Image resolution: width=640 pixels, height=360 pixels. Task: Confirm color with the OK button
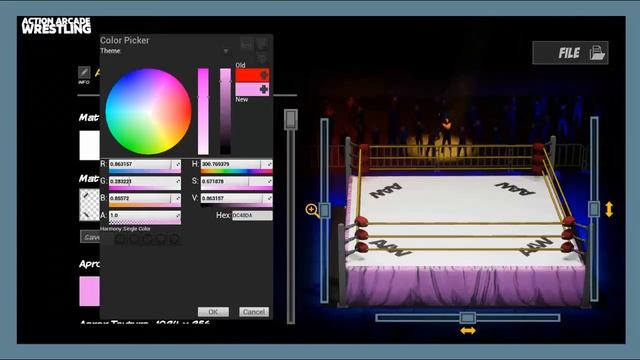[213, 312]
